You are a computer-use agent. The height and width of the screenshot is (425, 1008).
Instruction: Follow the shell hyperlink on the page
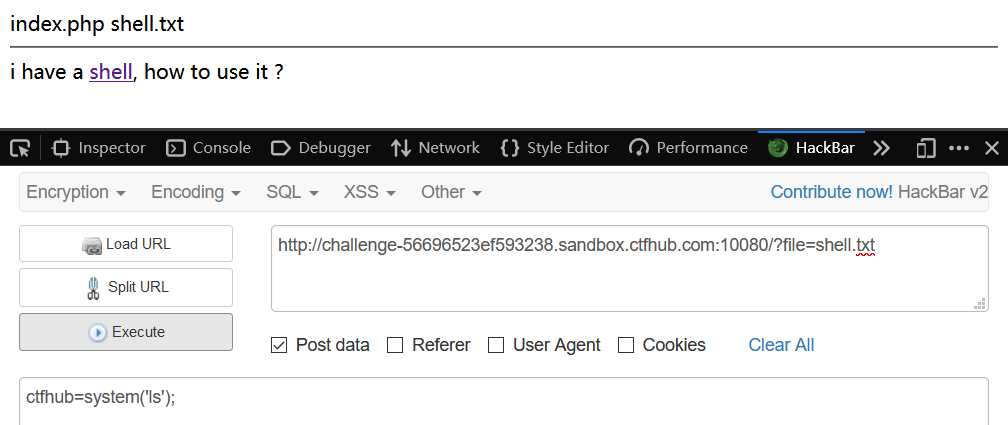pyautogui.click(x=110, y=73)
